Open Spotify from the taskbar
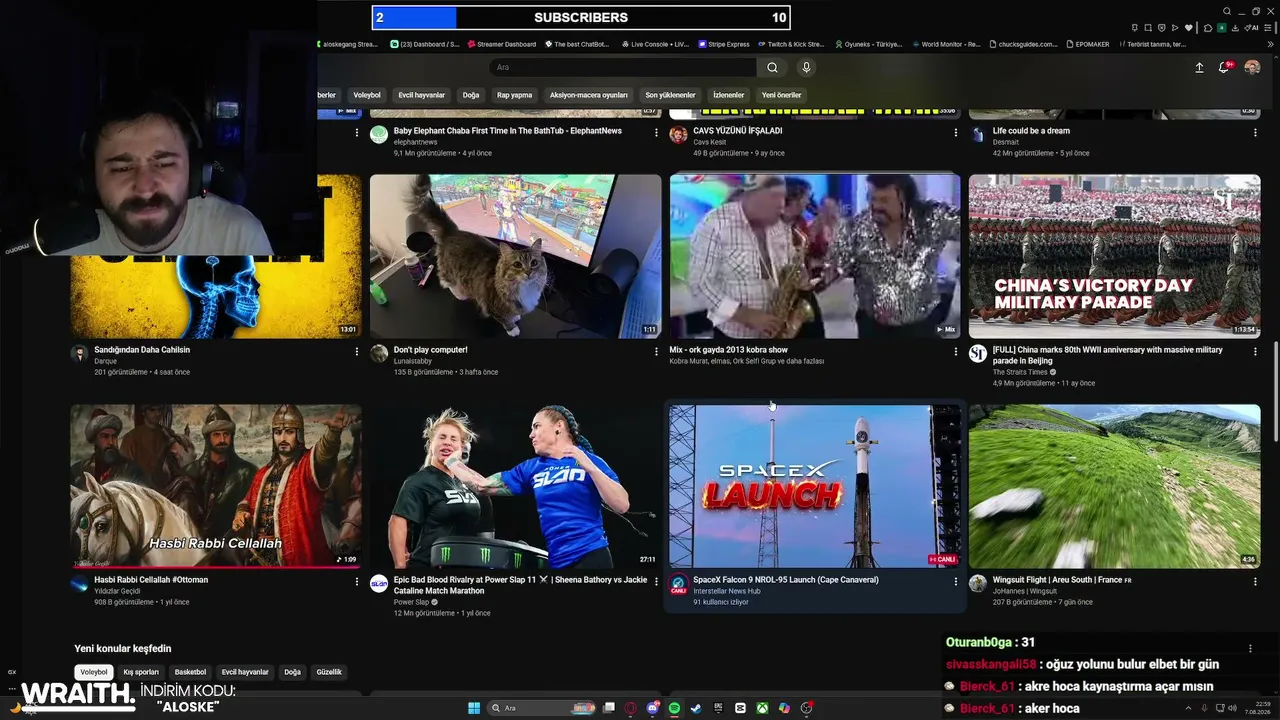Image resolution: width=1280 pixels, height=720 pixels. coord(674,708)
